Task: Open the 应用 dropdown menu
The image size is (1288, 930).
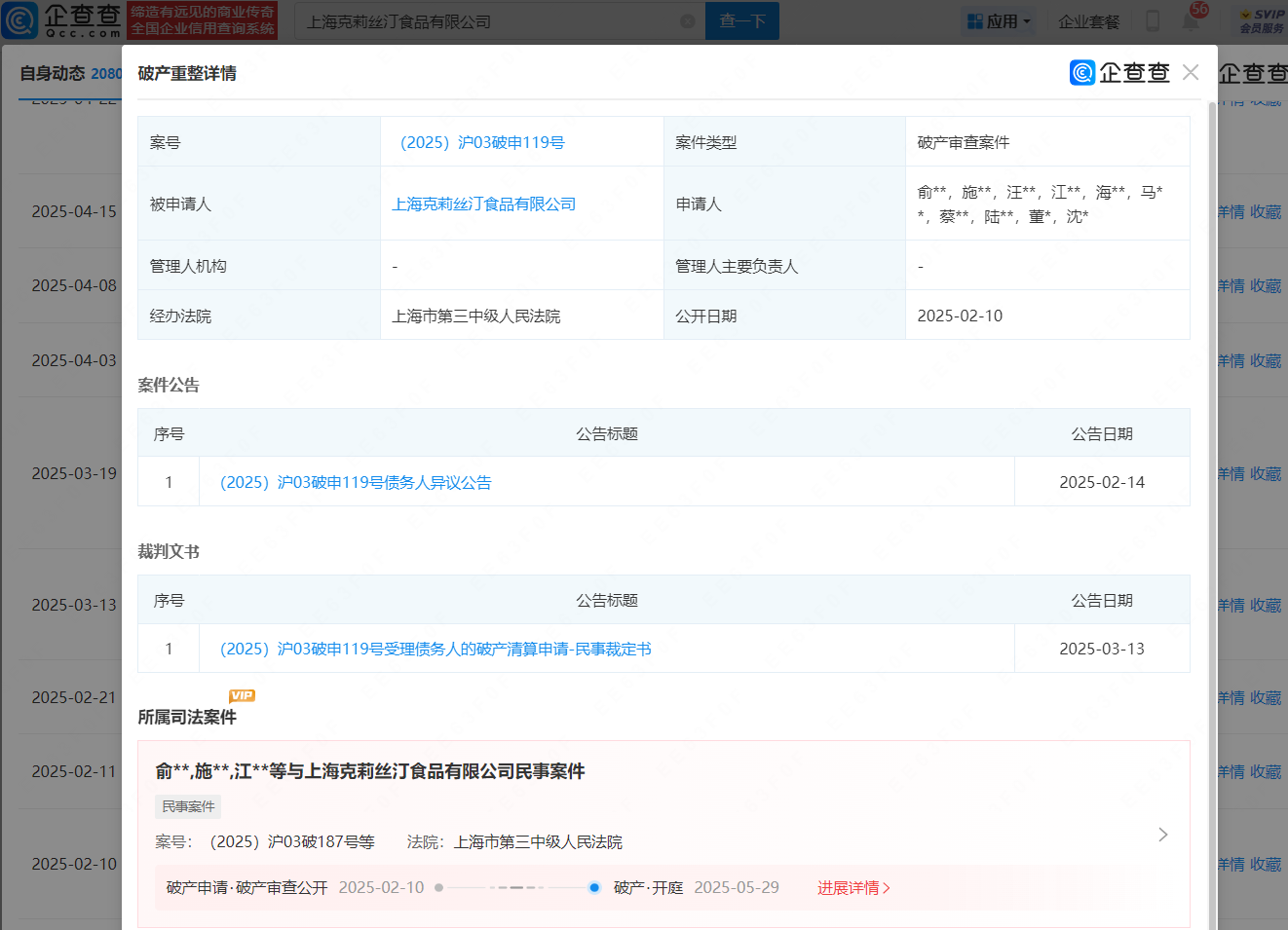Action: coord(999,21)
